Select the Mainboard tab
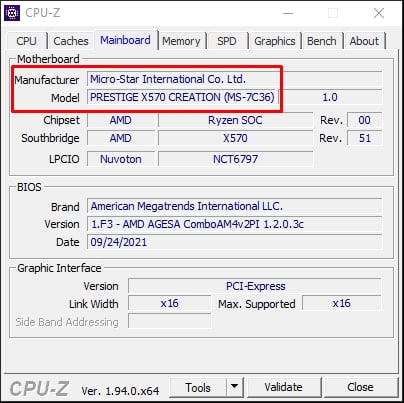Screen dimensions: 404x403 click(x=125, y=40)
